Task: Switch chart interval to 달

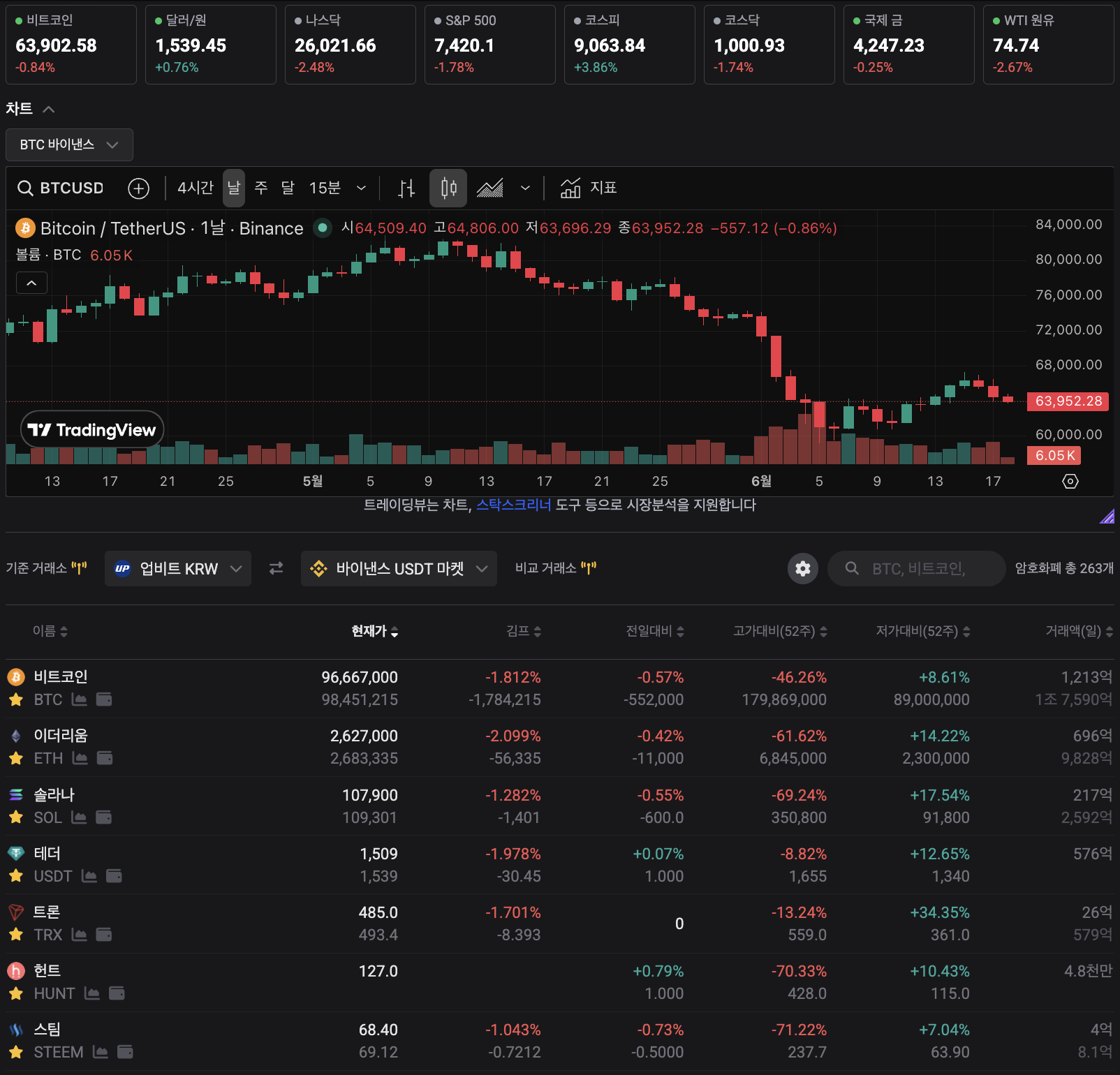Action: pyautogui.click(x=288, y=188)
